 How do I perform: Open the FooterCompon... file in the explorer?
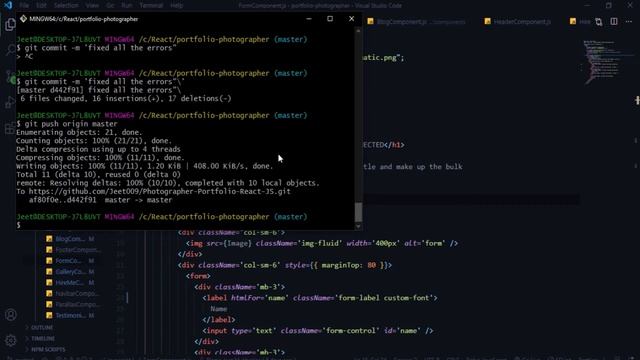(73, 250)
